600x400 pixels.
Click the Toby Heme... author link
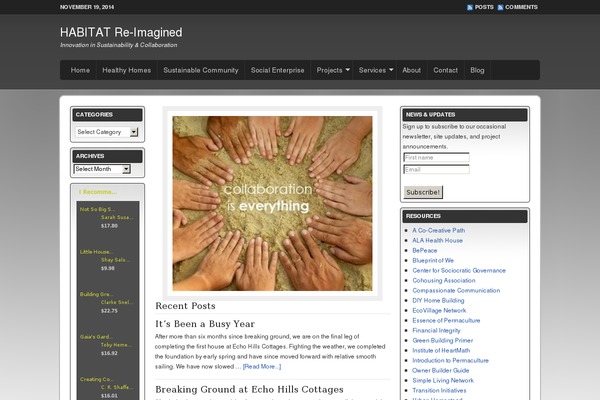tap(116, 345)
